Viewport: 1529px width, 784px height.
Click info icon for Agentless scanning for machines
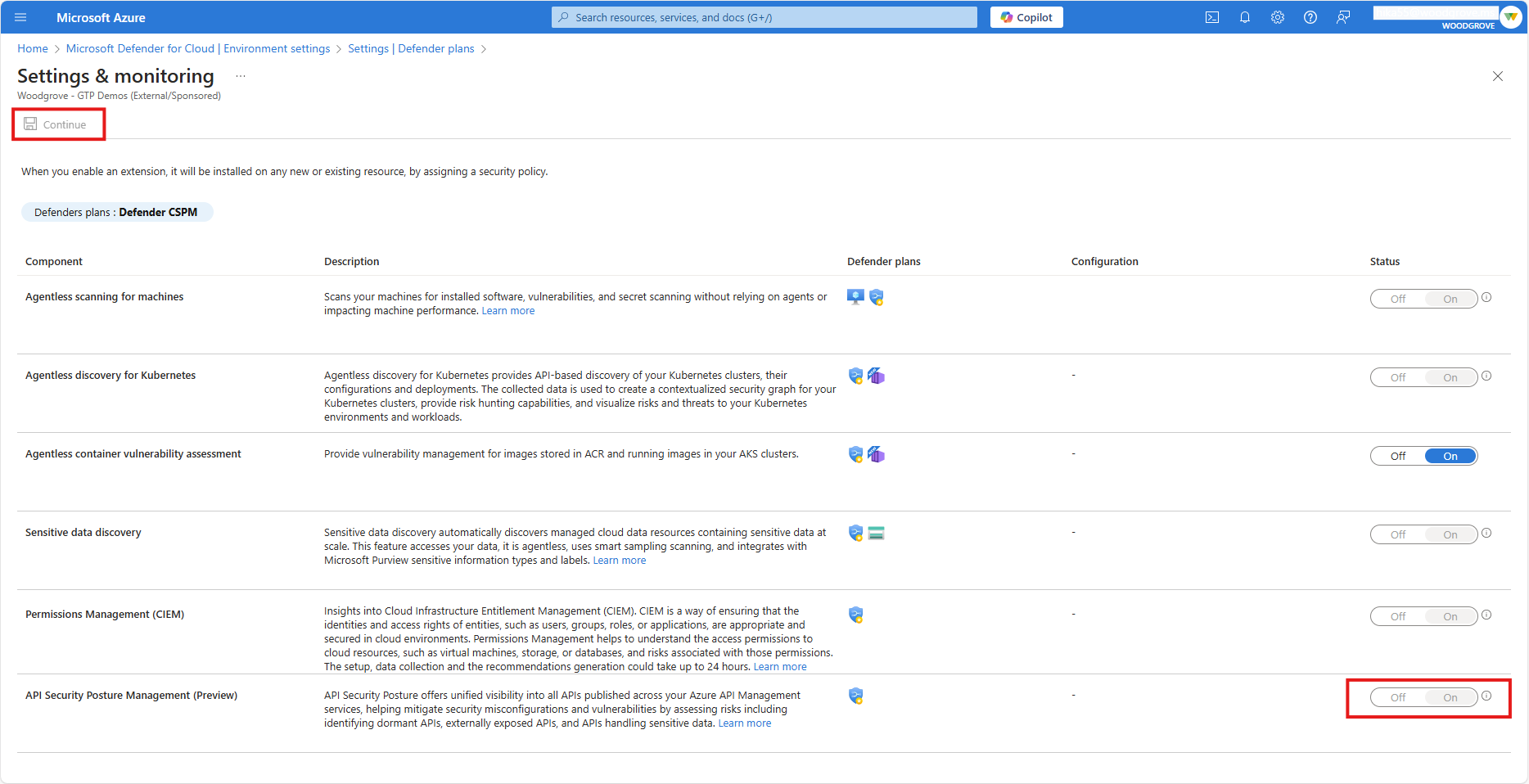[x=1486, y=298]
